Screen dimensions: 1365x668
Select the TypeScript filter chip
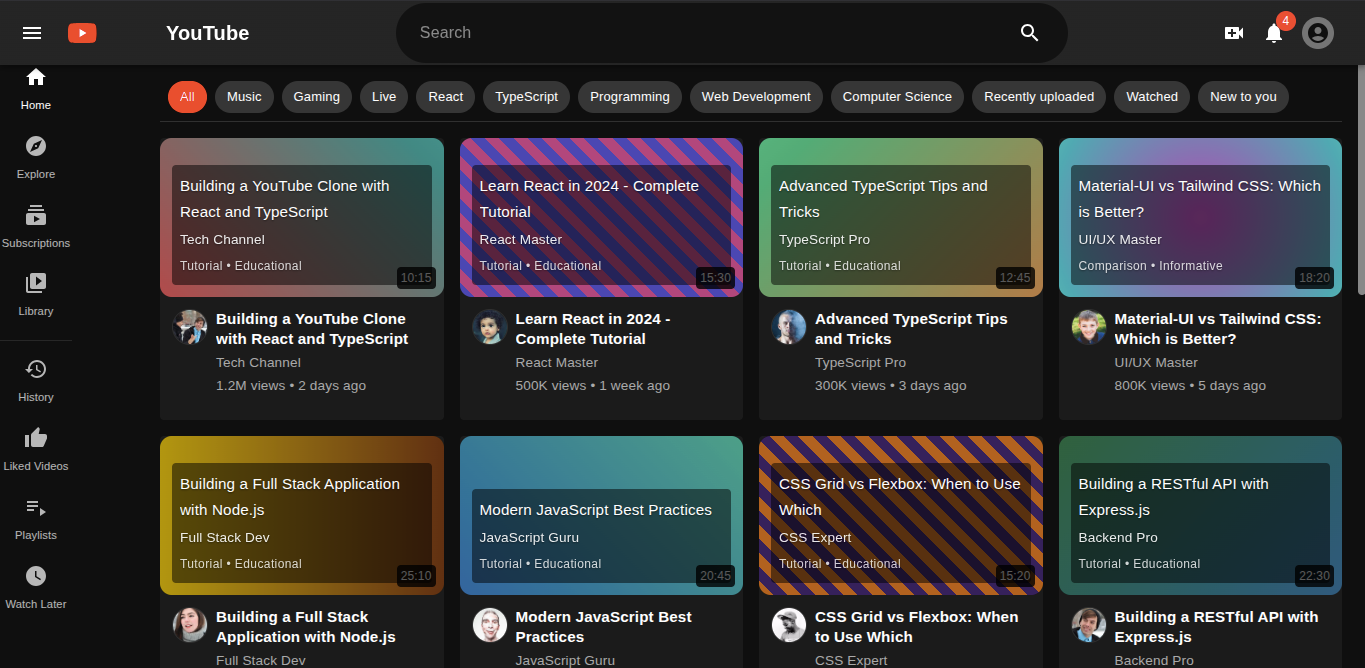point(527,97)
